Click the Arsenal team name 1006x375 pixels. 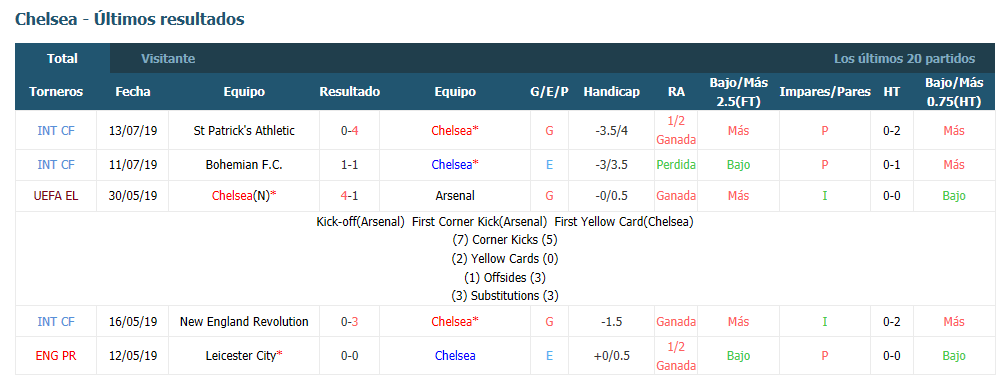(455, 195)
